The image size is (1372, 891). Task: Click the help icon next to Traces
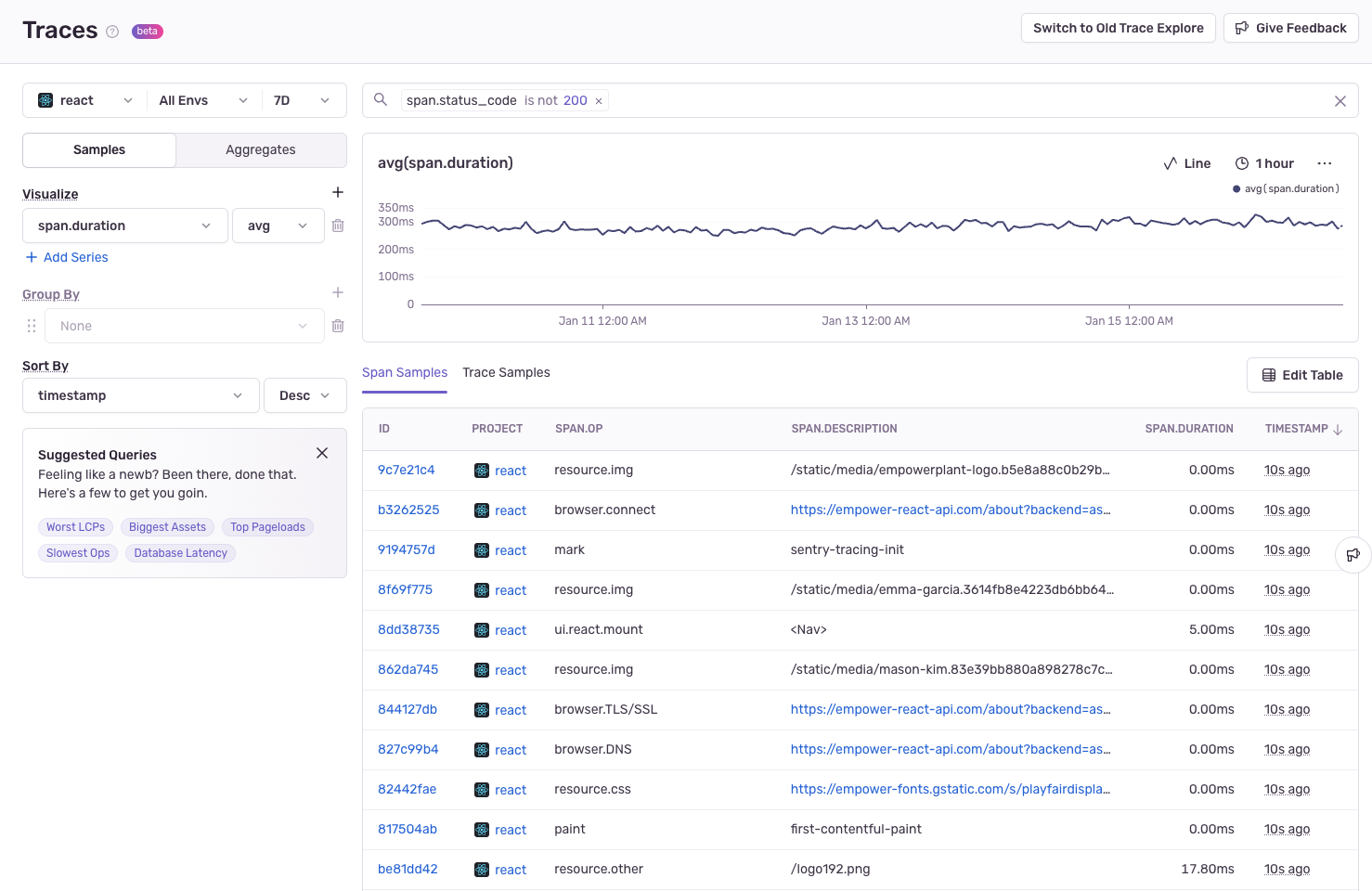[x=112, y=32]
